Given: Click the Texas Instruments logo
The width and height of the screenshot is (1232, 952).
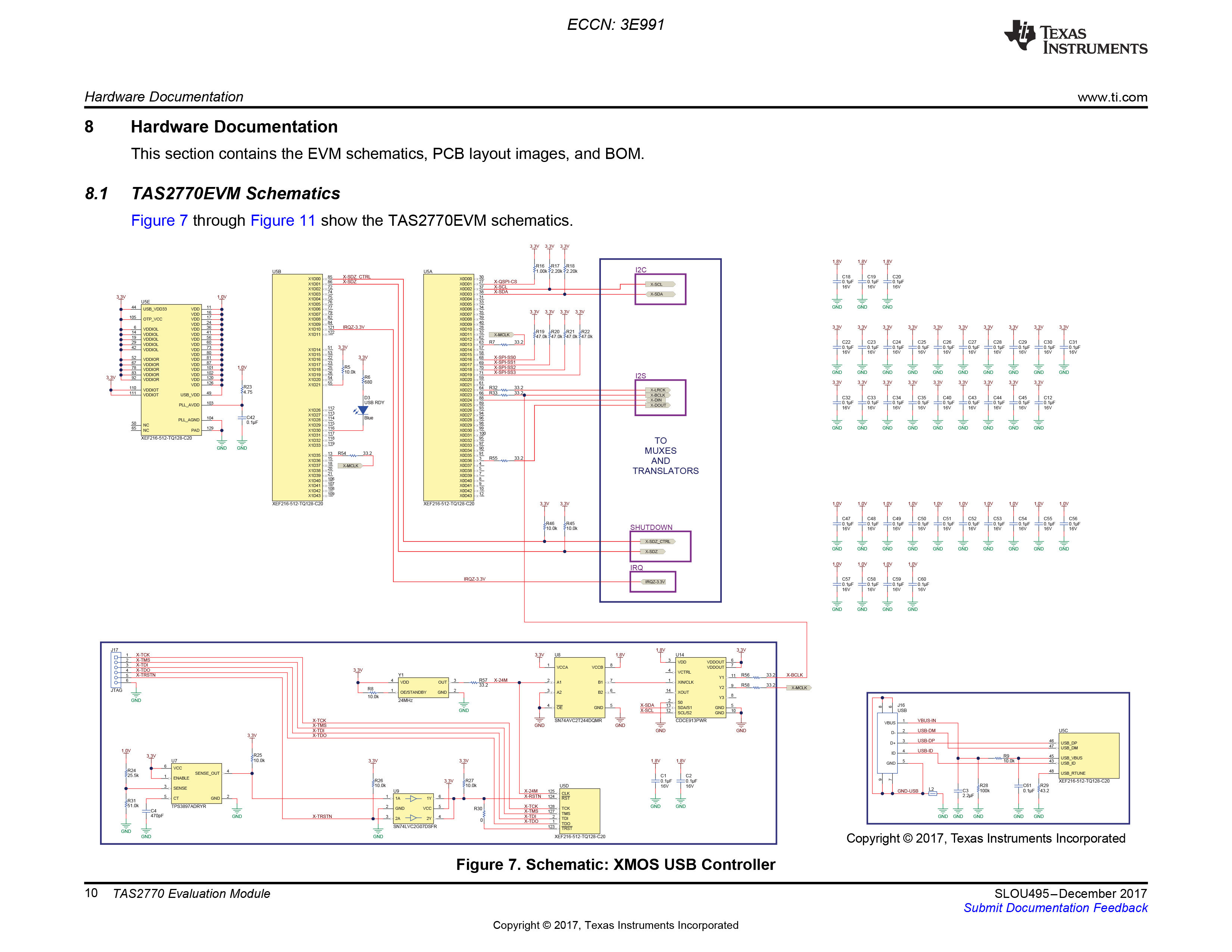Looking at the screenshot, I should (1075, 37).
